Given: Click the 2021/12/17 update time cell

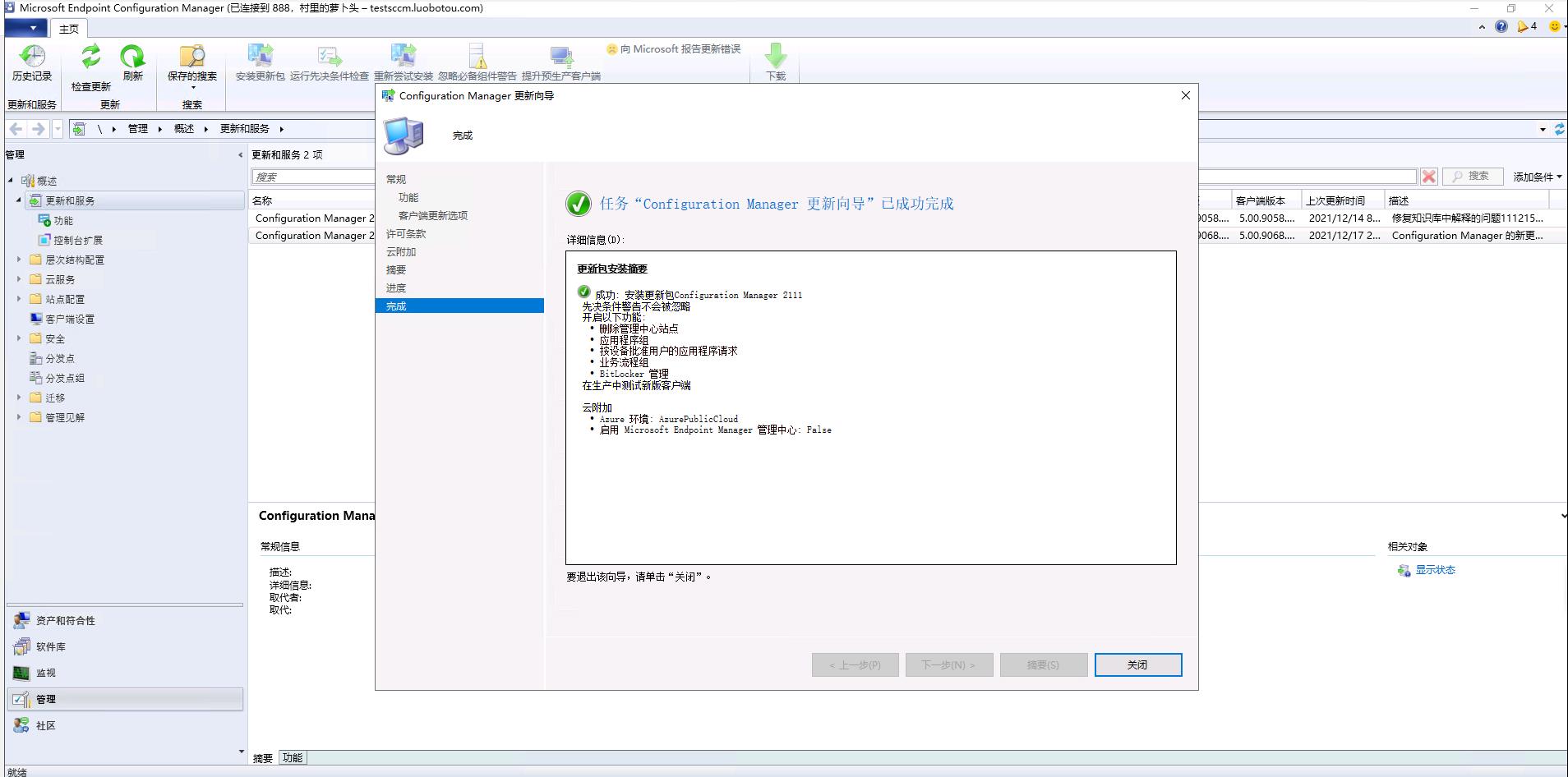Looking at the screenshot, I should pos(1344,235).
